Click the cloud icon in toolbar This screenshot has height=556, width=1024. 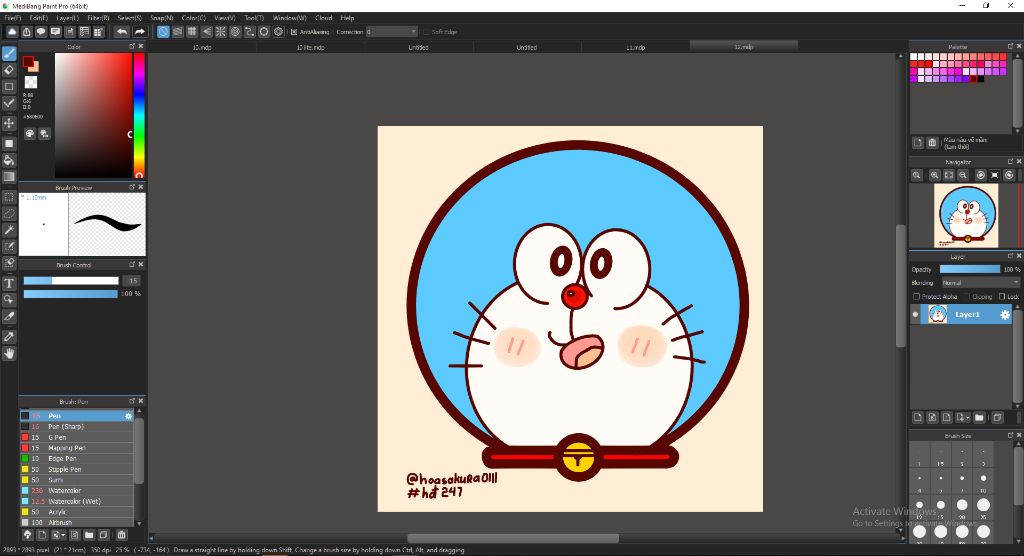pos(12,31)
